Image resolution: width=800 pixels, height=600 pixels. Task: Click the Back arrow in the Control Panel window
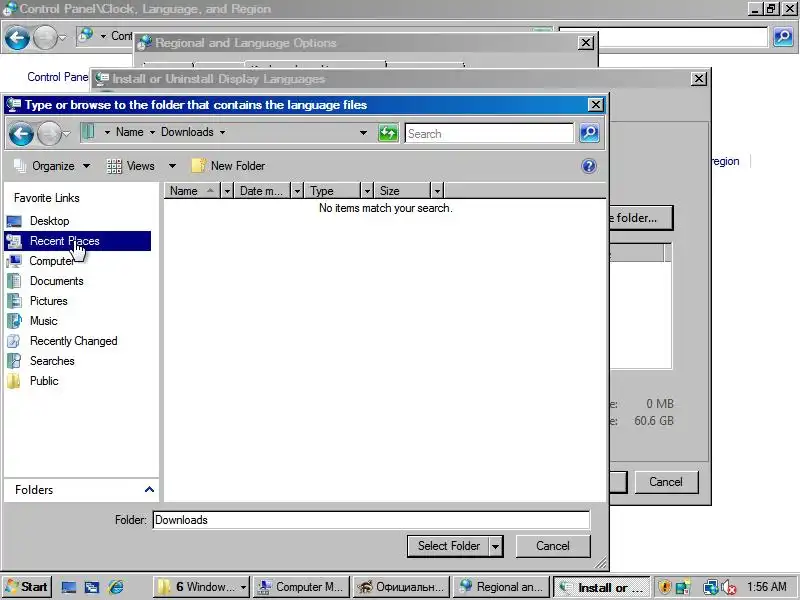pyautogui.click(x=17, y=38)
